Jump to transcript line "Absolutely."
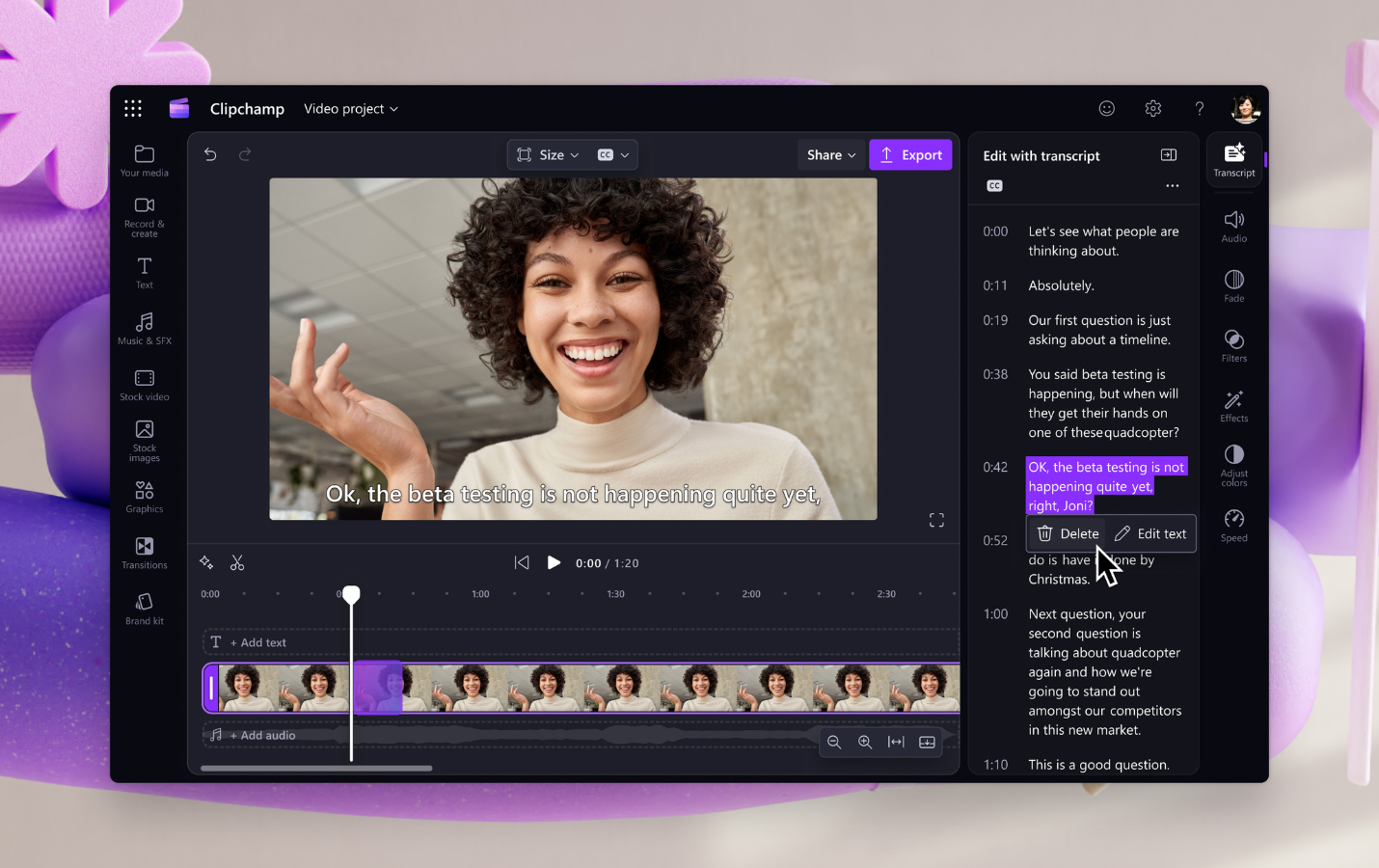This screenshot has height=868, width=1379. point(1061,285)
